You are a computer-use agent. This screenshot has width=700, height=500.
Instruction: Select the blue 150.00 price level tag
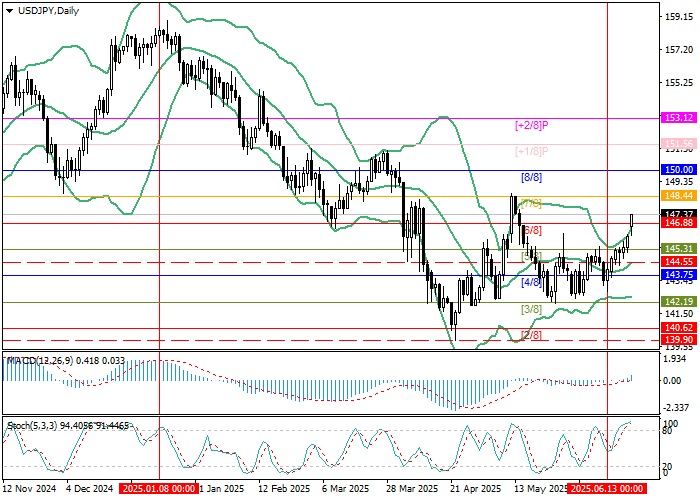coord(679,170)
